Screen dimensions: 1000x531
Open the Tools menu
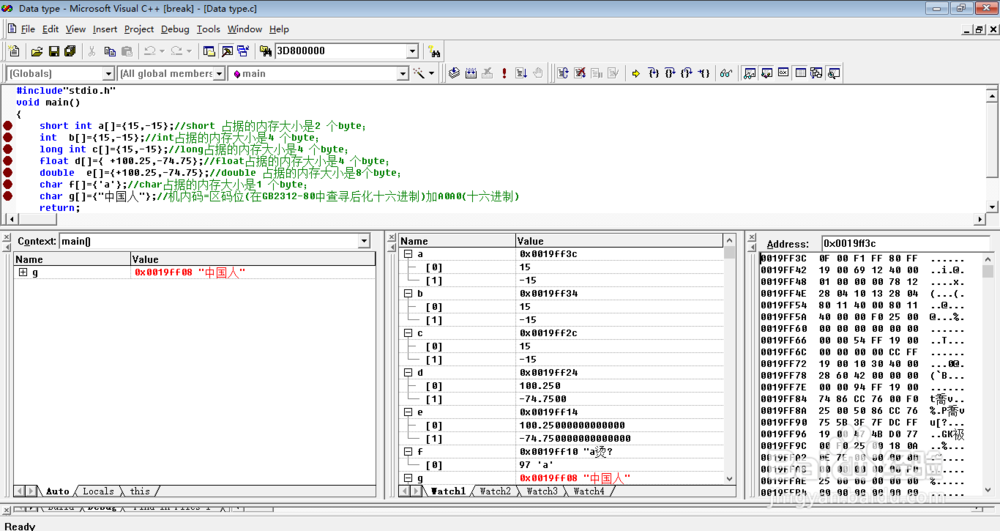(x=209, y=29)
